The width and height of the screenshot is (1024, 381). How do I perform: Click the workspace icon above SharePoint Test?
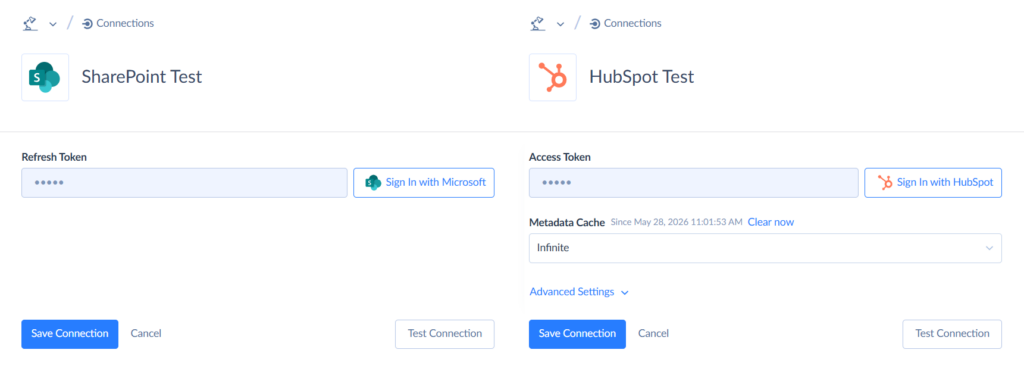click(30, 24)
